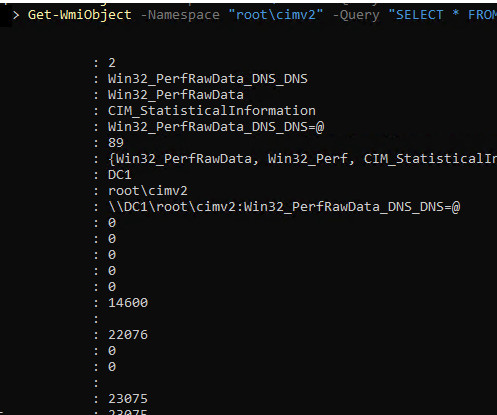Click the -Query parameter in the command

[356, 15]
